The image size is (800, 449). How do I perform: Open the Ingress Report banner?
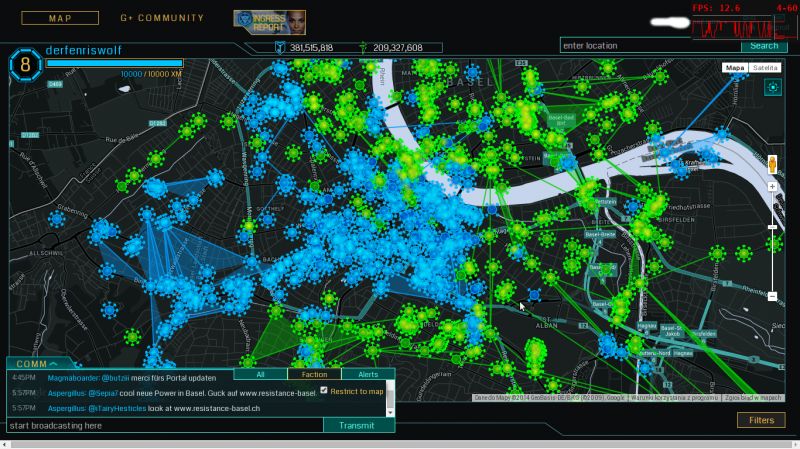[x=269, y=22]
